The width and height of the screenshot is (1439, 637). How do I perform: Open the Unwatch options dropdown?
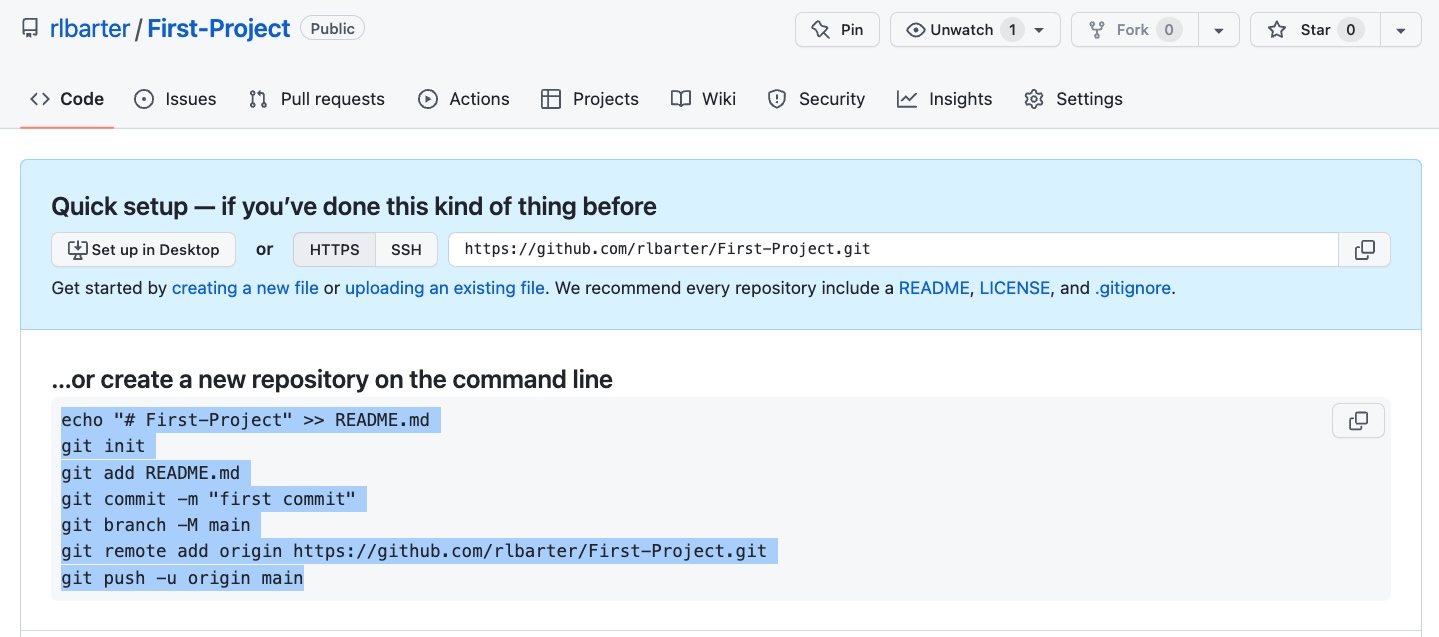click(x=1038, y=29)
